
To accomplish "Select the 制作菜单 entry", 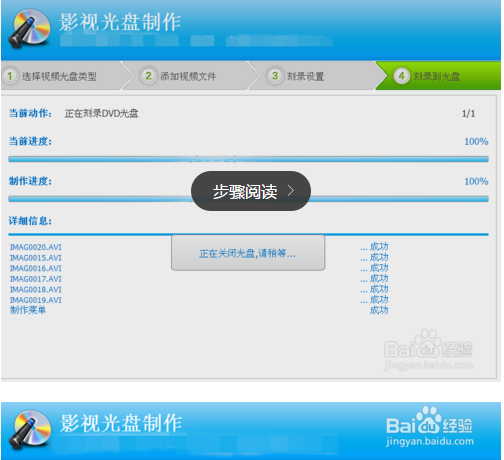I will pos(28,310).
